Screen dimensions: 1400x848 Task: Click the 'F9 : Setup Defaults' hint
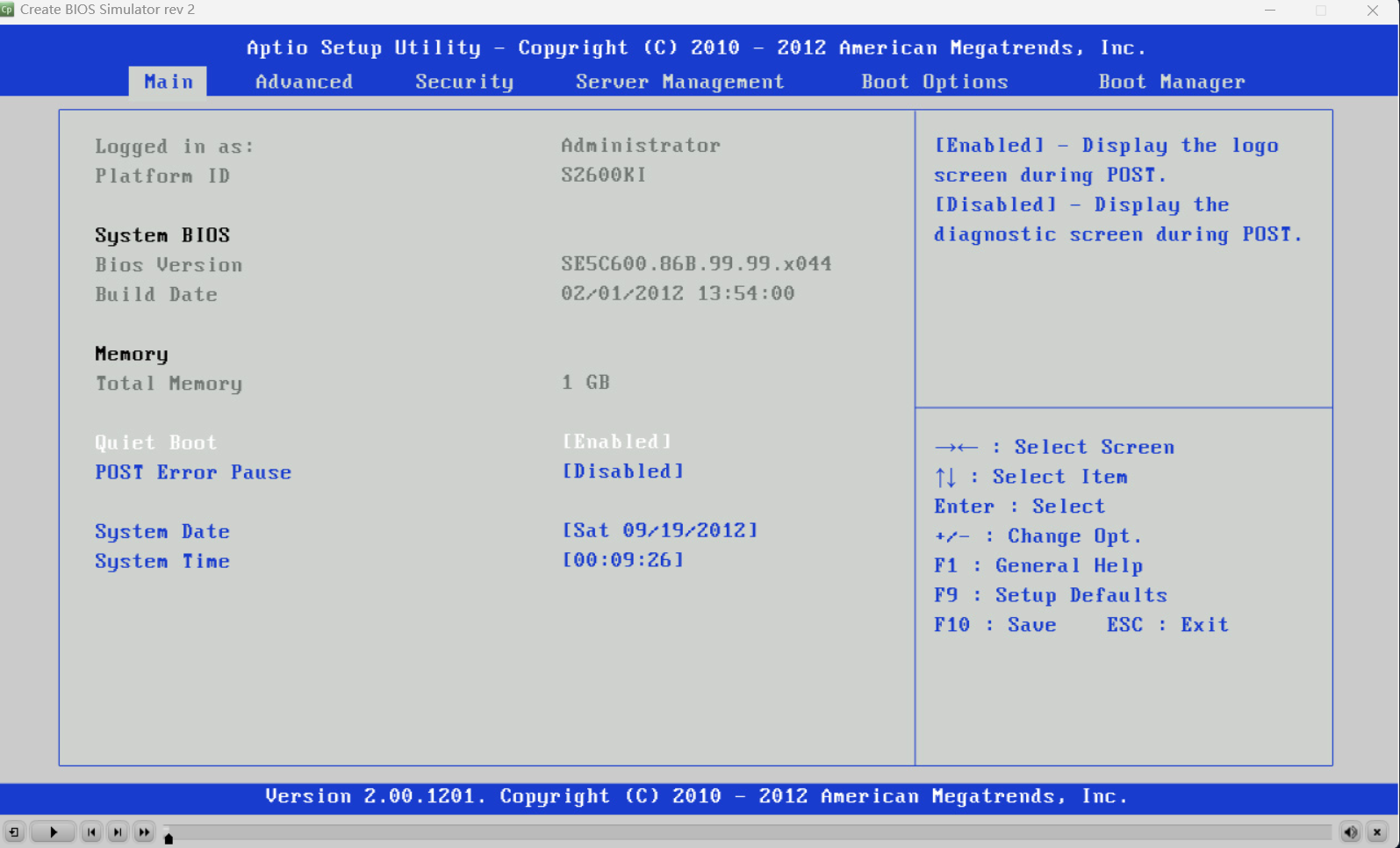point(1051,595)
